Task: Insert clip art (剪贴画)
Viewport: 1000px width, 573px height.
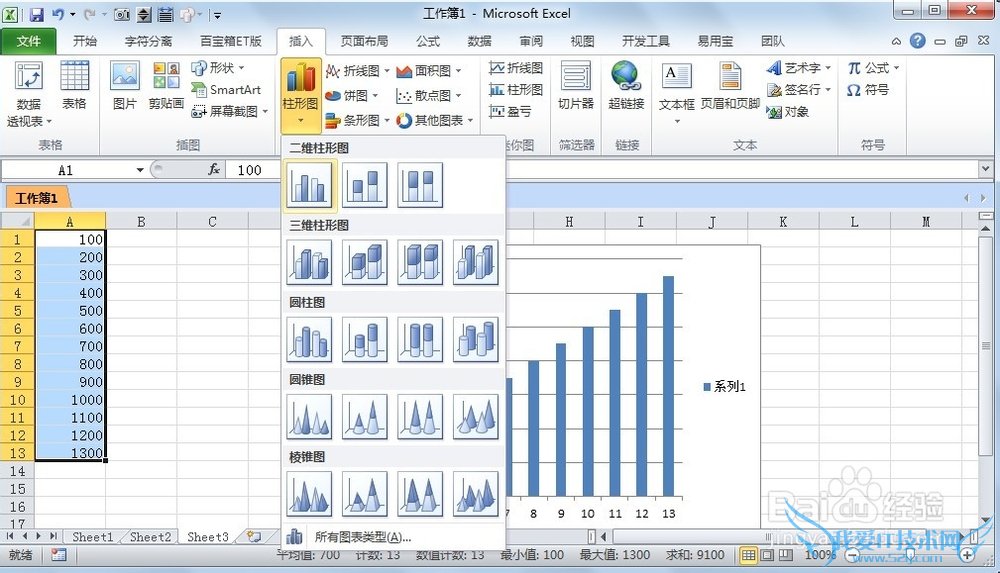Action: coord(166,86)
